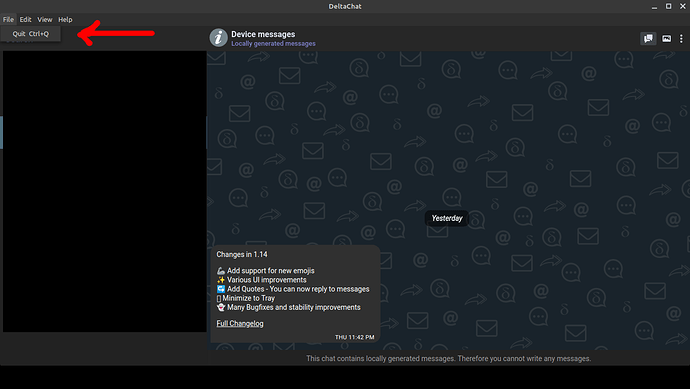The image size is (690, 389).
Task: Click the 'Various UI improvements' line
Action: coord(261,280)
